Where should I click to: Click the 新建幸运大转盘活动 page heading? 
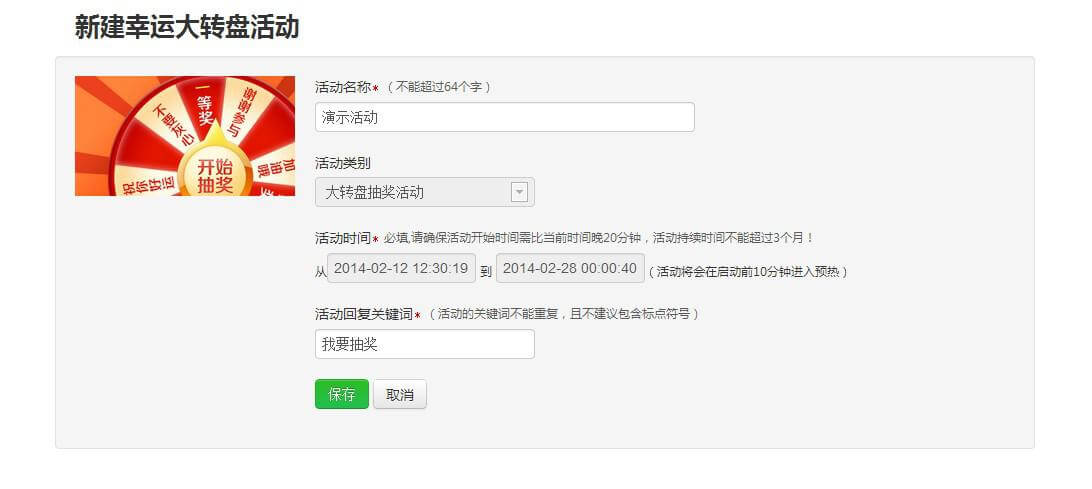click(187, 27)
